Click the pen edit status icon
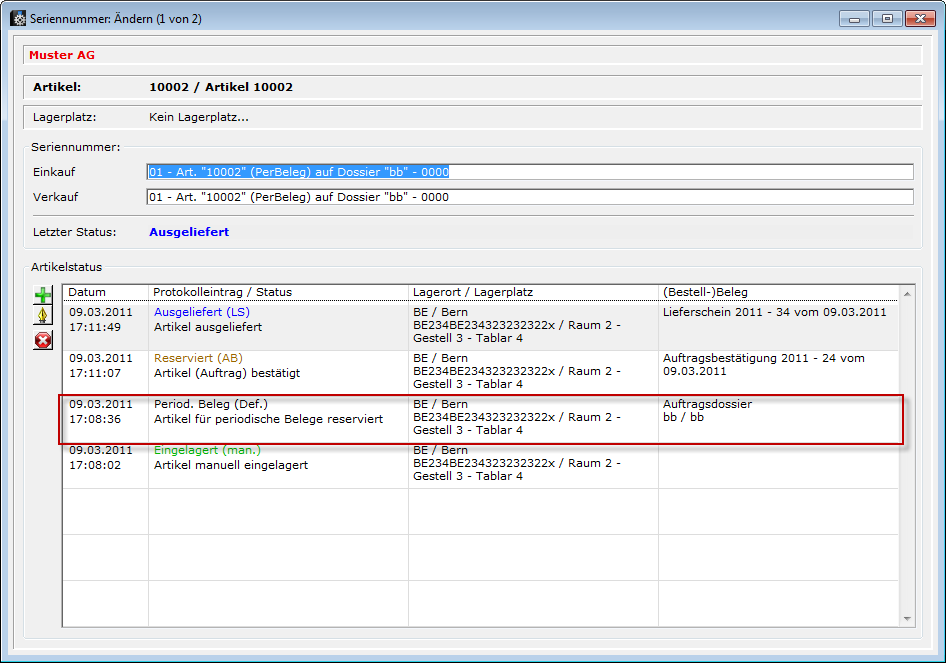The width and height of the screenshot is (946, 663). [x=43, y=317]
